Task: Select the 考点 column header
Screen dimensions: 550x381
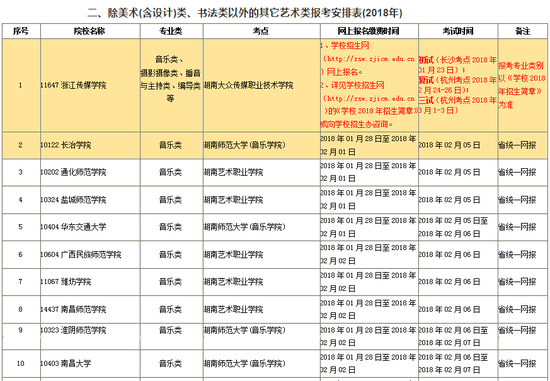Action: [261, 31]
